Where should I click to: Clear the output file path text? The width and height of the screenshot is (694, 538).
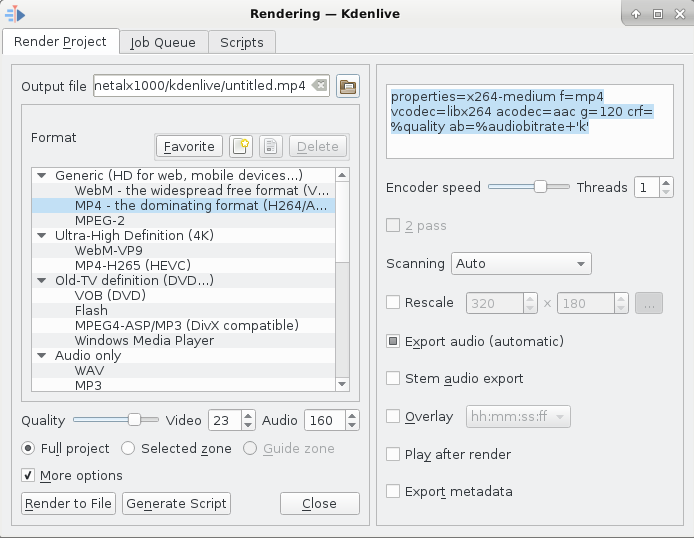[x=319, y=85]
